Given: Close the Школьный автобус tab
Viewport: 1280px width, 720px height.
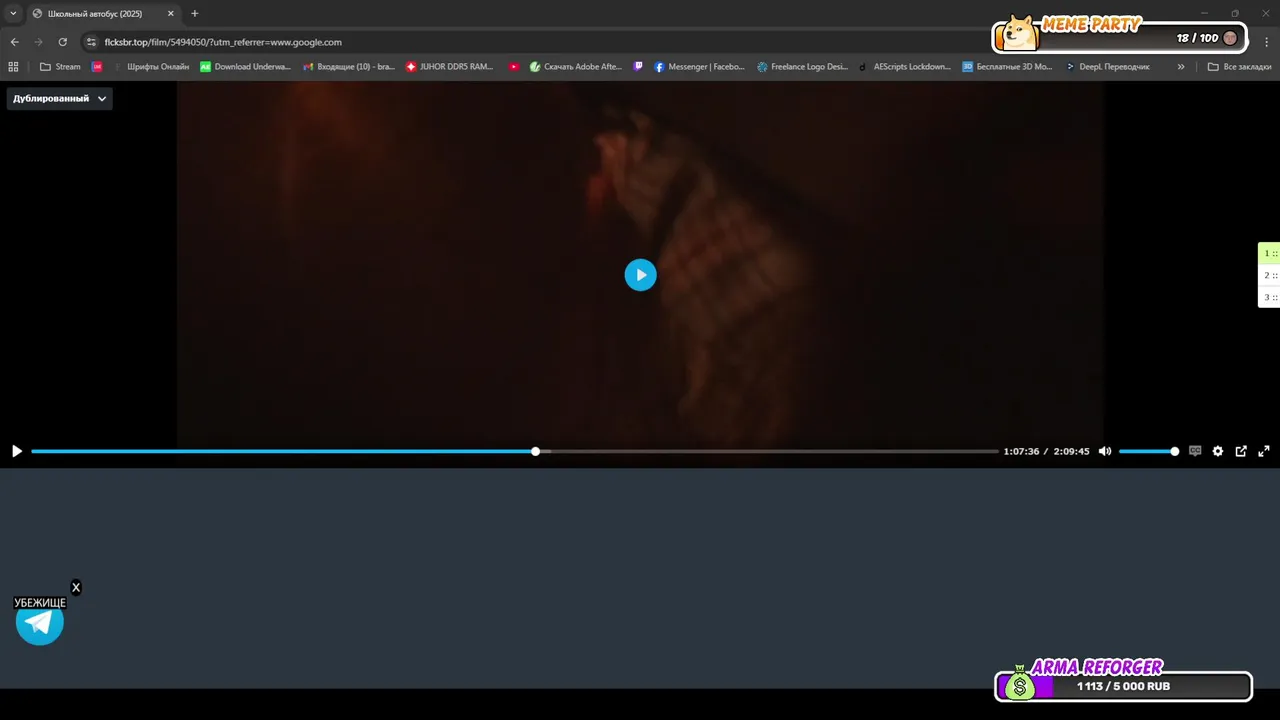Looking at the screenshot, I should (x=170, y=14).
